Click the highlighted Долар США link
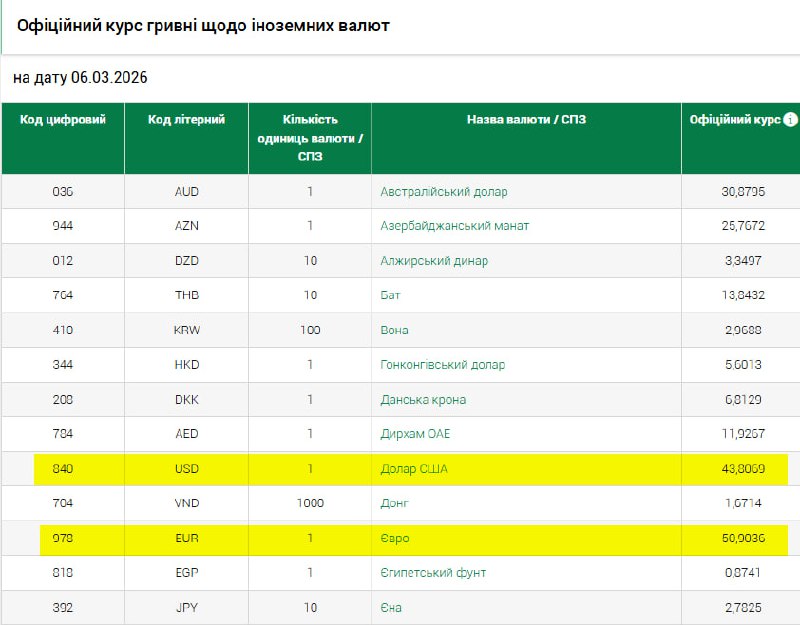 [414, 469]
